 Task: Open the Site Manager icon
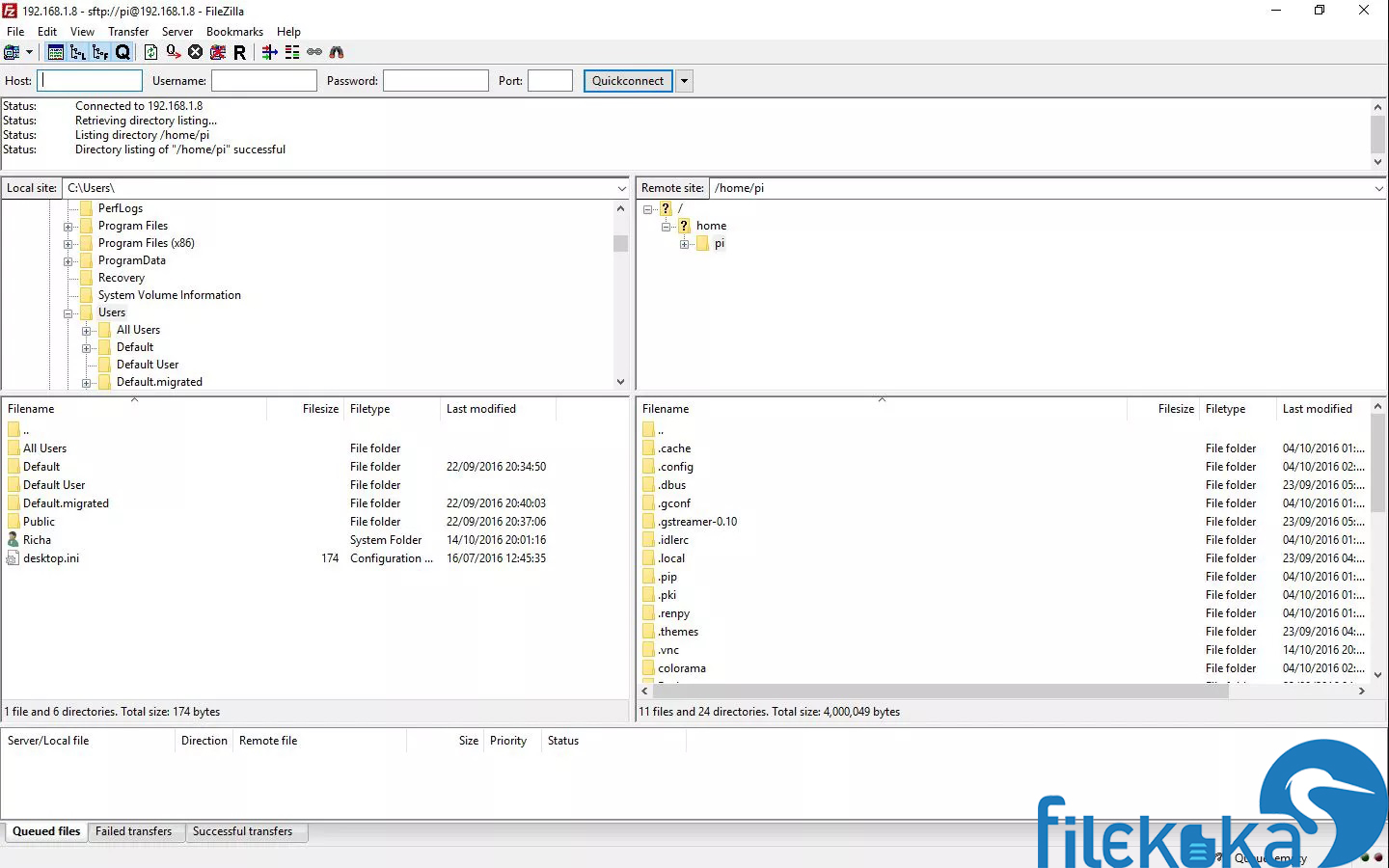[13, 52]
